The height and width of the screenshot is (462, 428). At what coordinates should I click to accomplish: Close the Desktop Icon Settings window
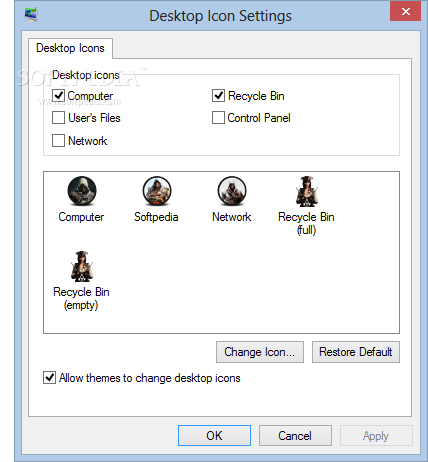coord(406,11)
